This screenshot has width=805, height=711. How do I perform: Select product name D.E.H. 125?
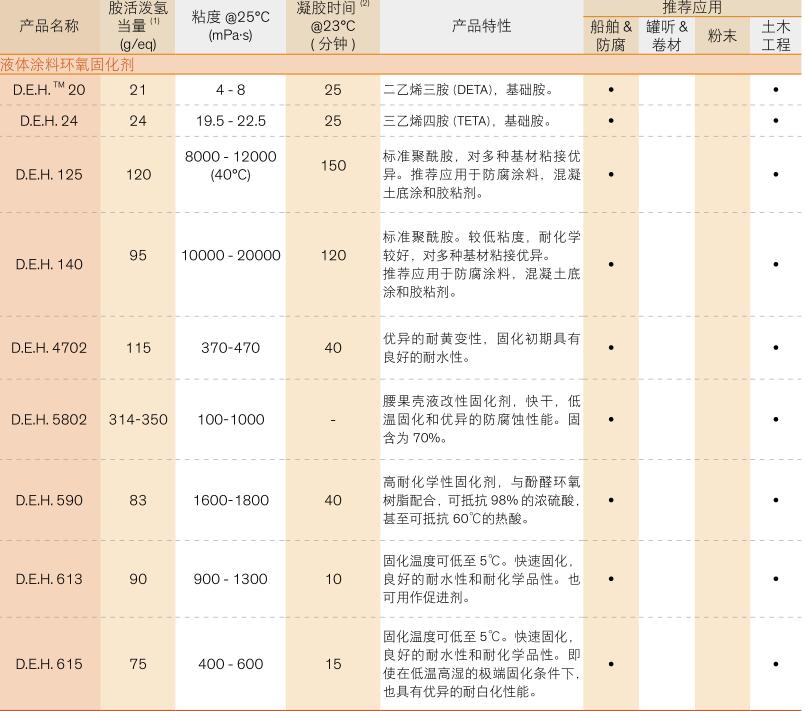tap(49, 175)
